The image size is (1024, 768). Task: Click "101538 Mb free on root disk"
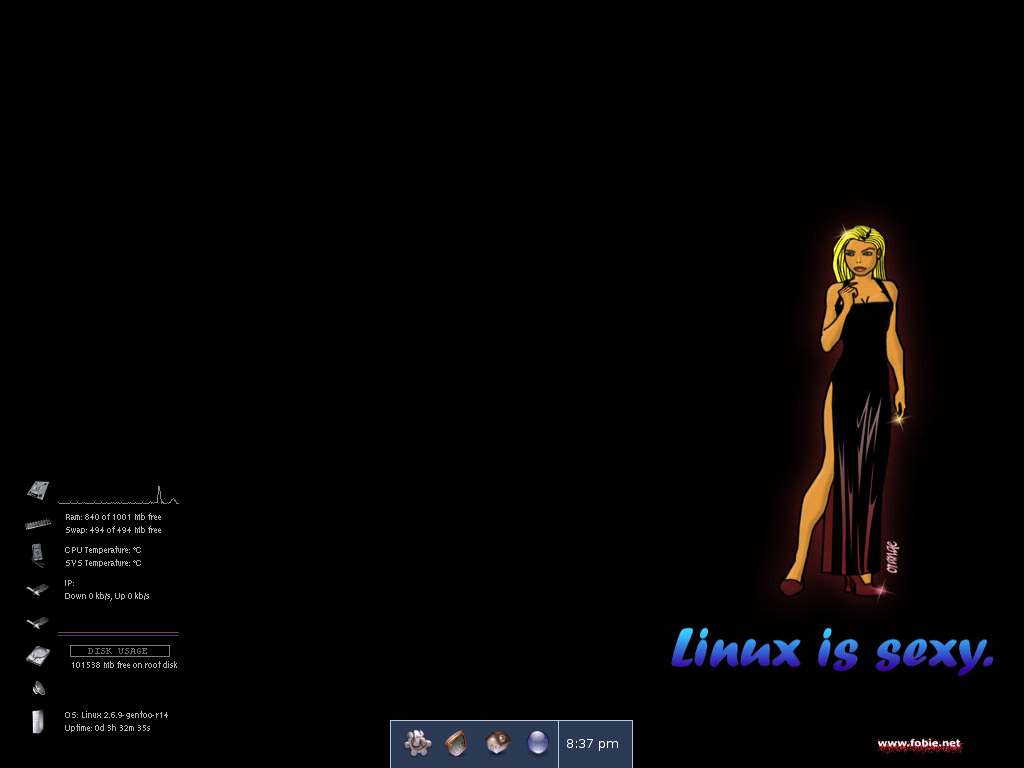pyautogui.click(x=124, y=665)
